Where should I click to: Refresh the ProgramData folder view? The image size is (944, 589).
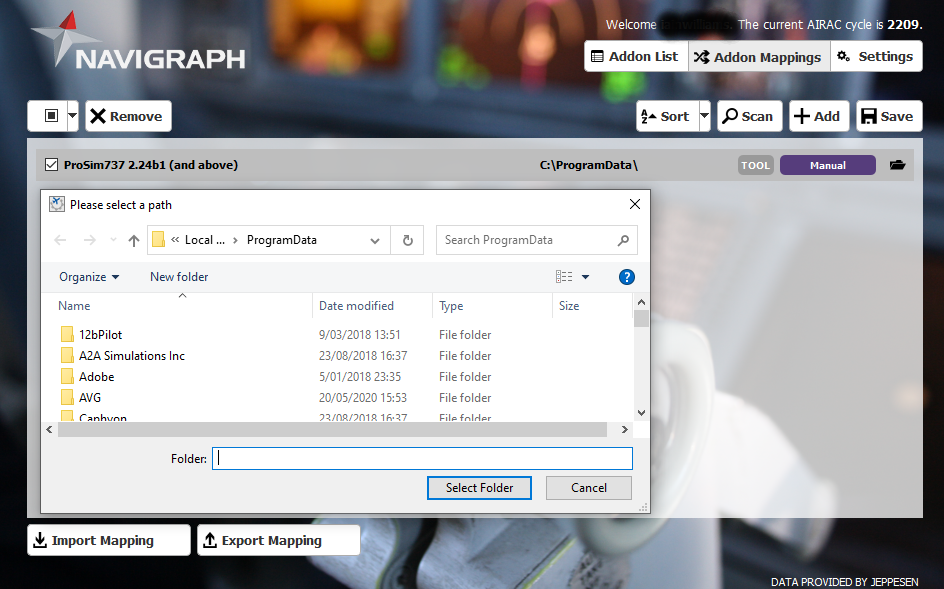tap(406, 240)
